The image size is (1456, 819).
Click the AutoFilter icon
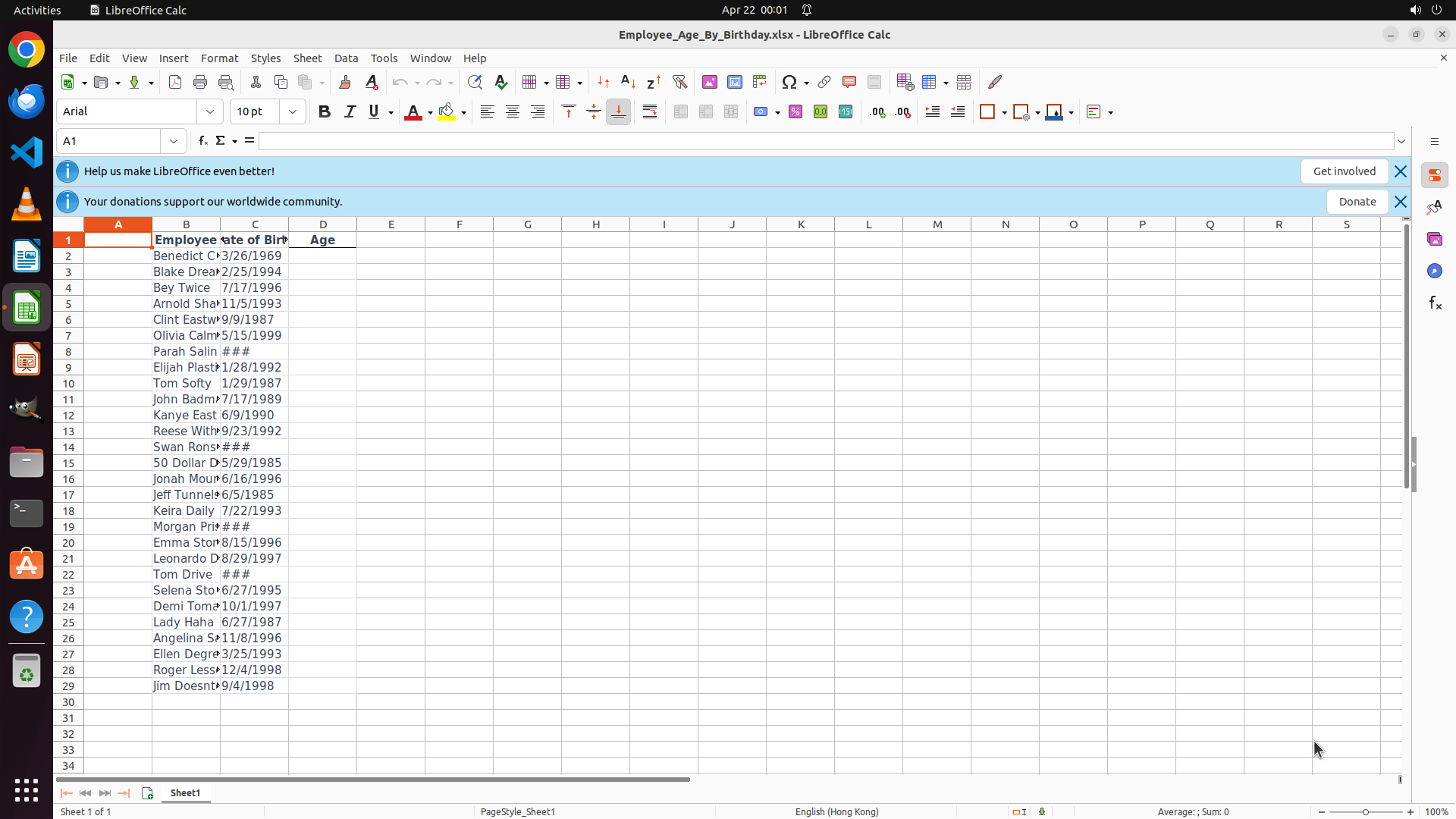pos(679,82)
